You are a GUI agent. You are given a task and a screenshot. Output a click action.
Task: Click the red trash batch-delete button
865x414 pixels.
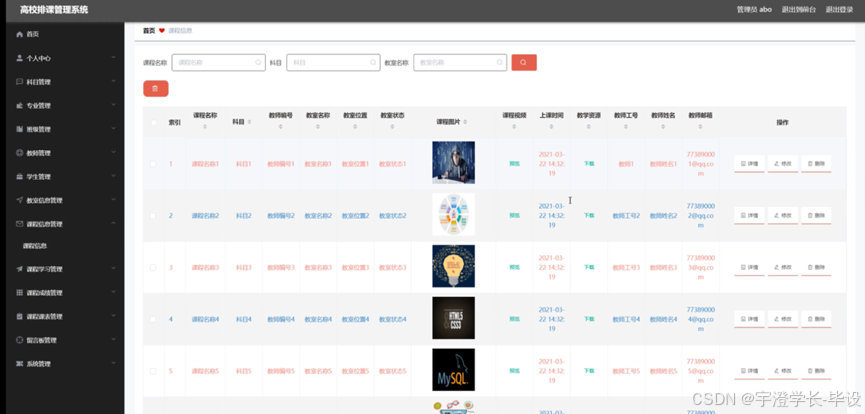coord(156,88)
